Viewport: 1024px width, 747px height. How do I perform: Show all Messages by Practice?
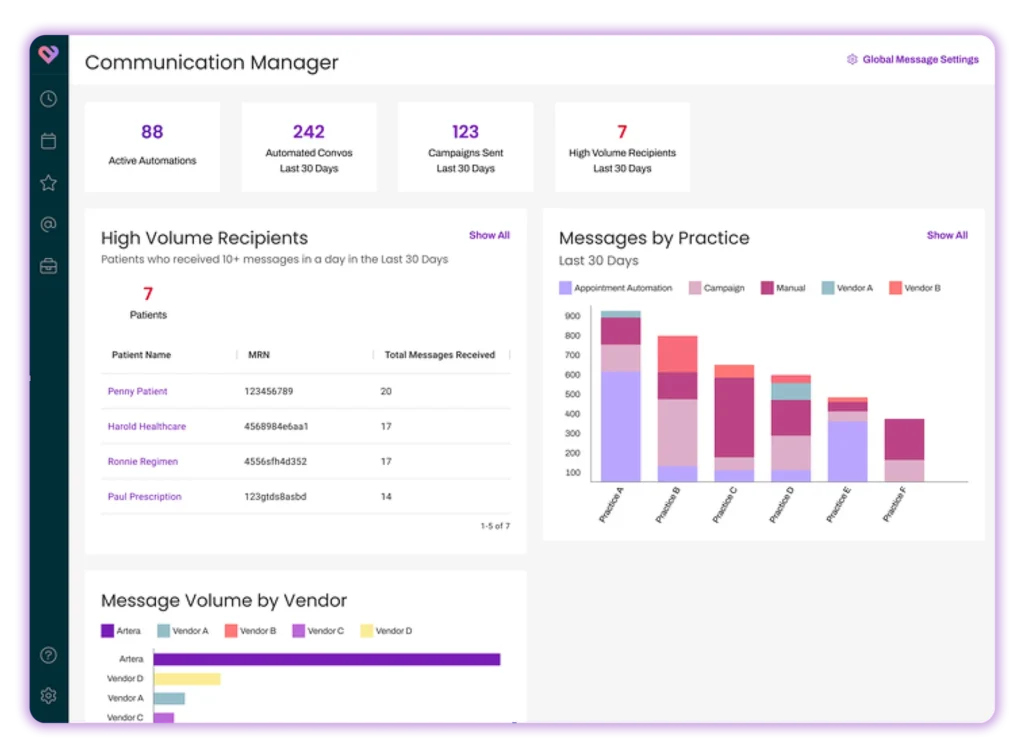946,236
